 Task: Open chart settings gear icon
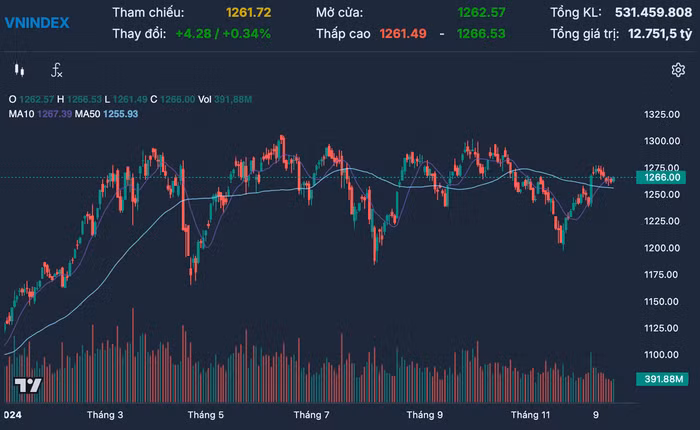coord(678,70)
